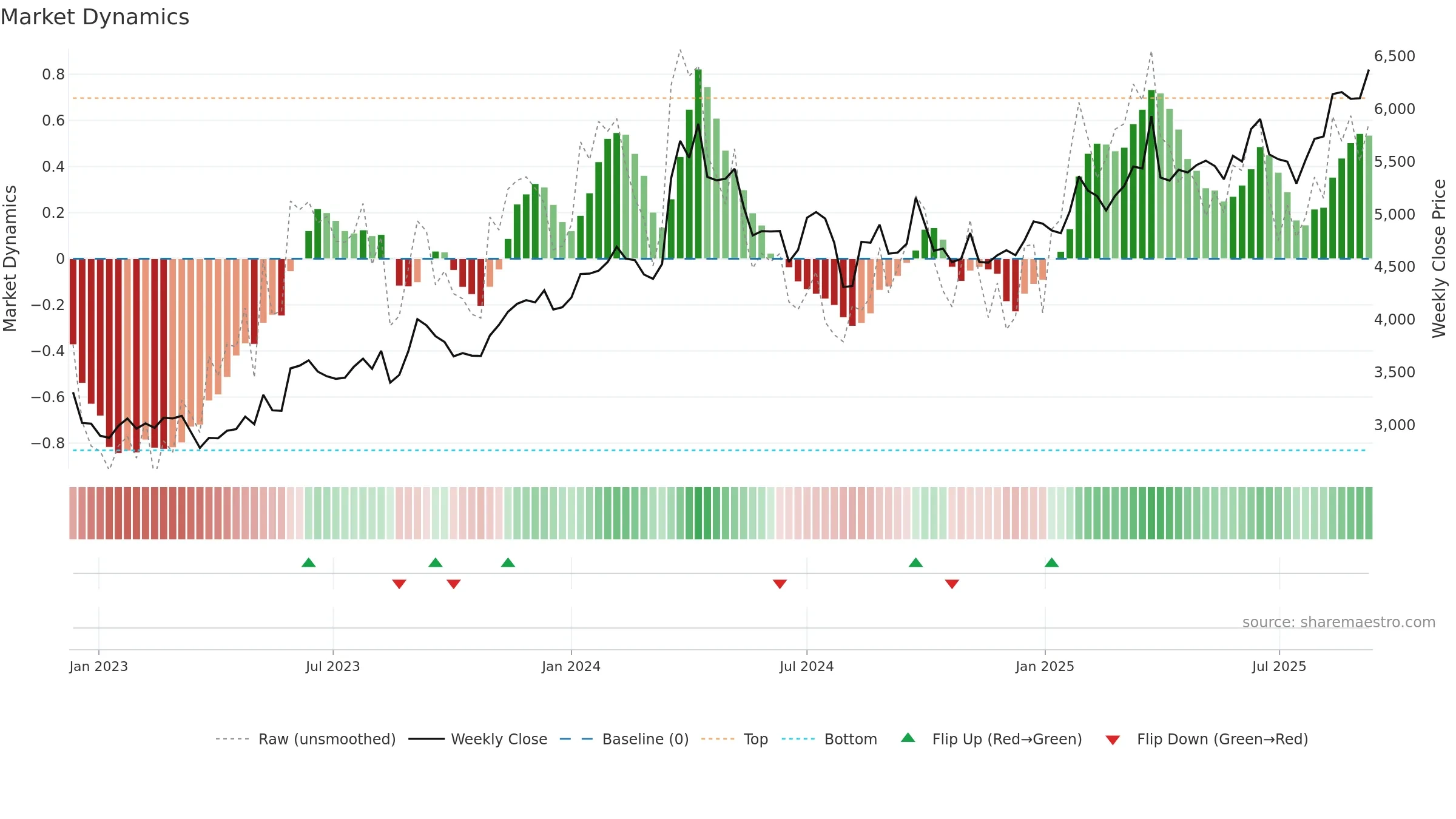
Task: Select the last green flip-up marker at Jan 2025
Action: pos(1052,562)
